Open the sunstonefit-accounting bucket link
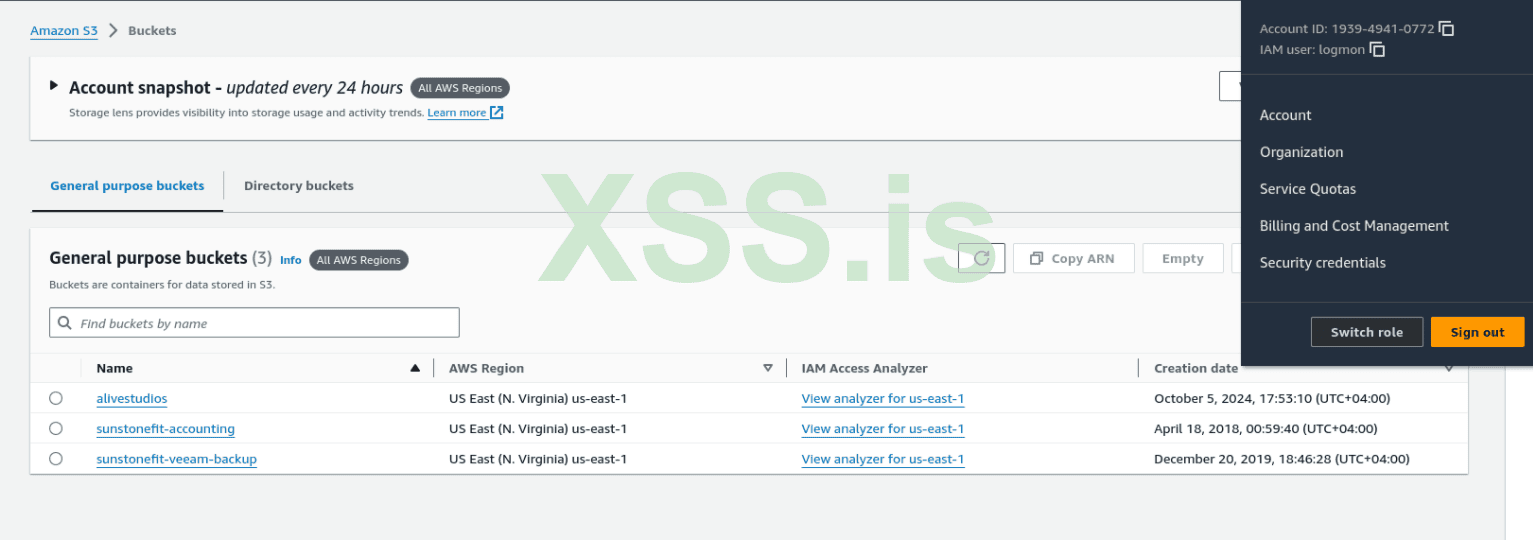The height and width of the screenshot is (540, 1533). tap(166, 428)
